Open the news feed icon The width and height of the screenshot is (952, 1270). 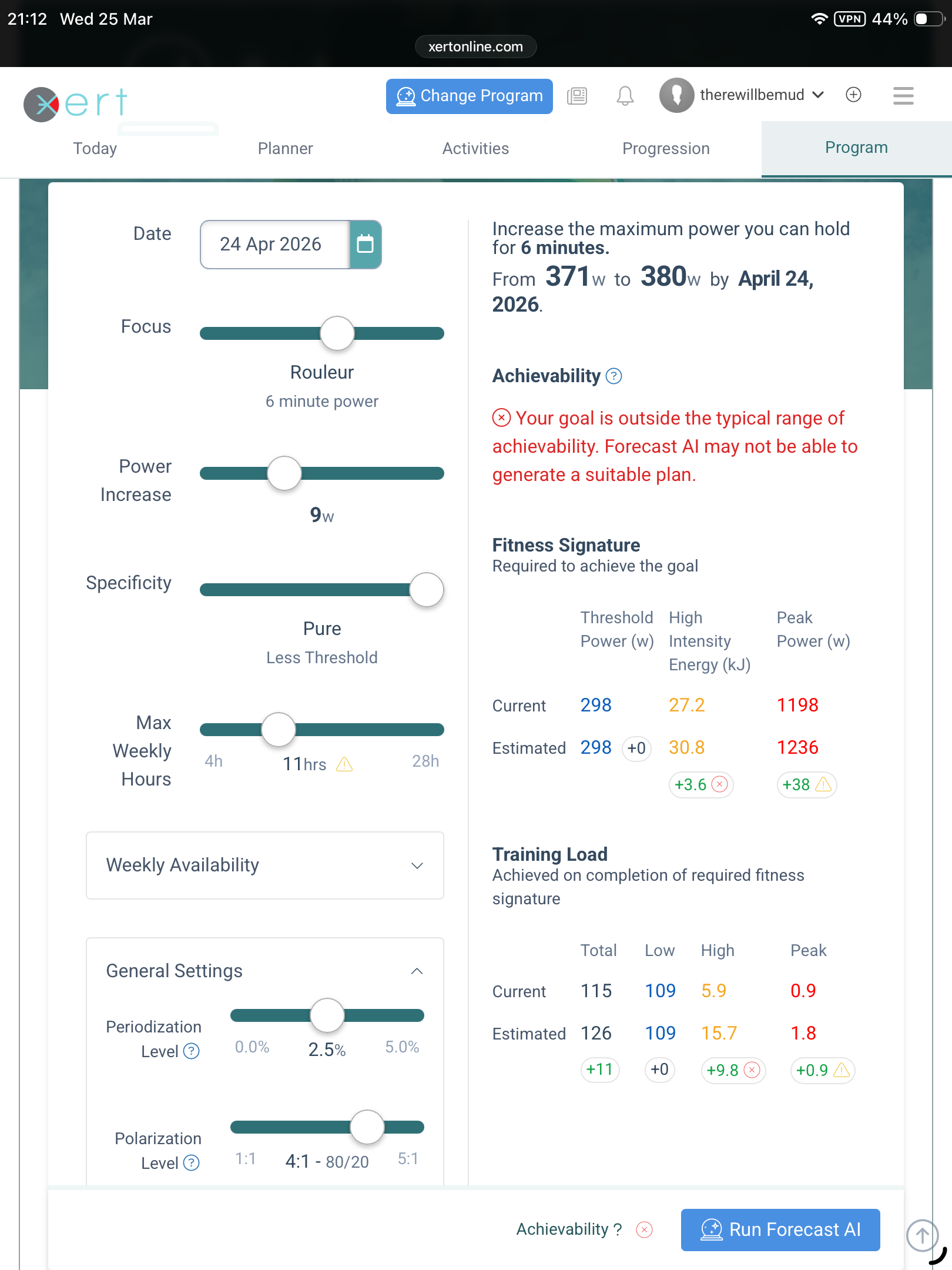coord(577,96)
